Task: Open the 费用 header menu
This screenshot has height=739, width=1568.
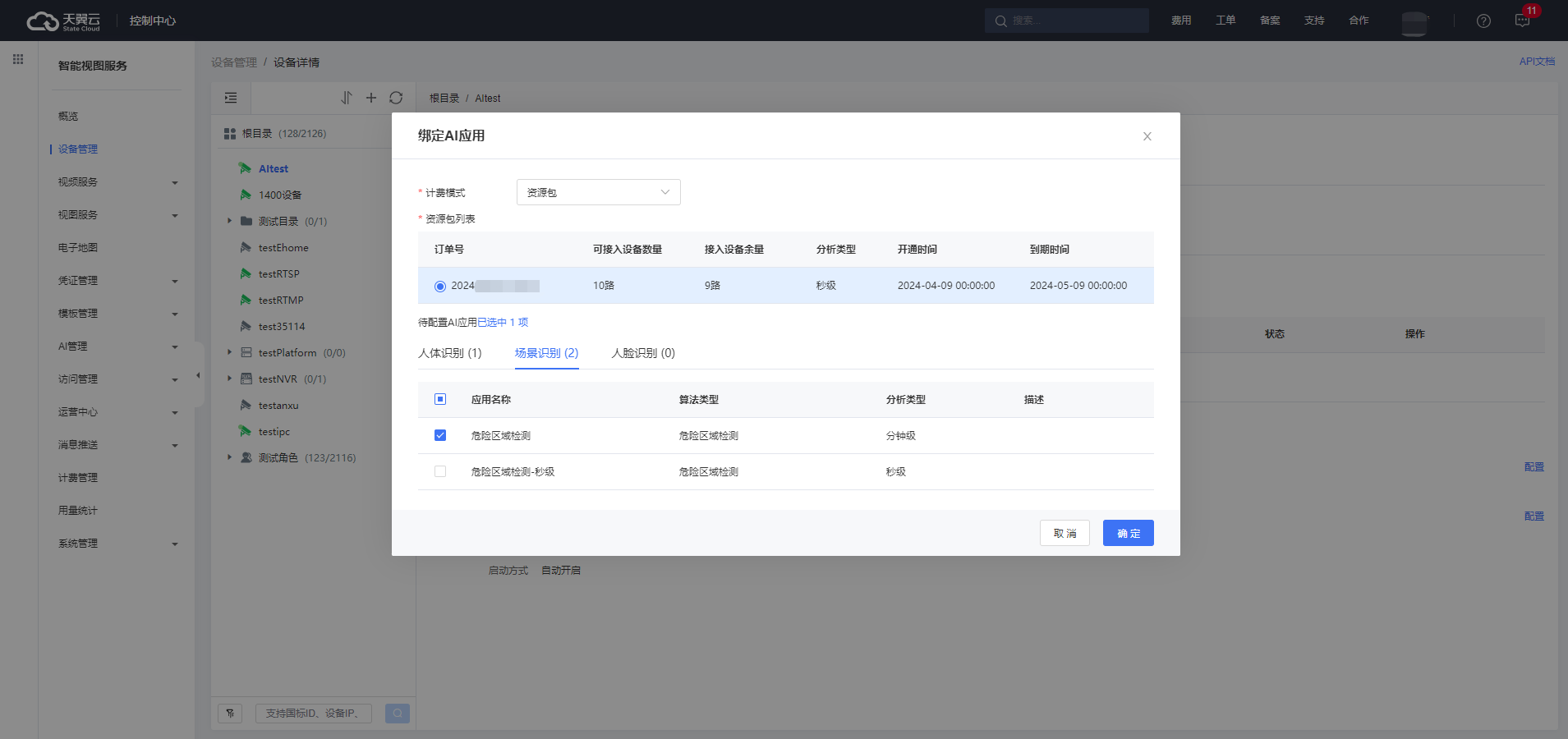Action: [1181, 21]
